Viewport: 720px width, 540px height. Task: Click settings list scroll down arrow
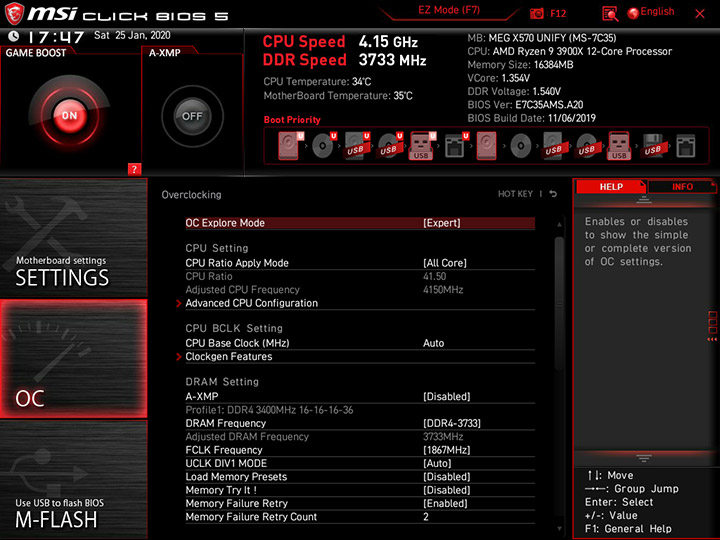coord(559,529)
